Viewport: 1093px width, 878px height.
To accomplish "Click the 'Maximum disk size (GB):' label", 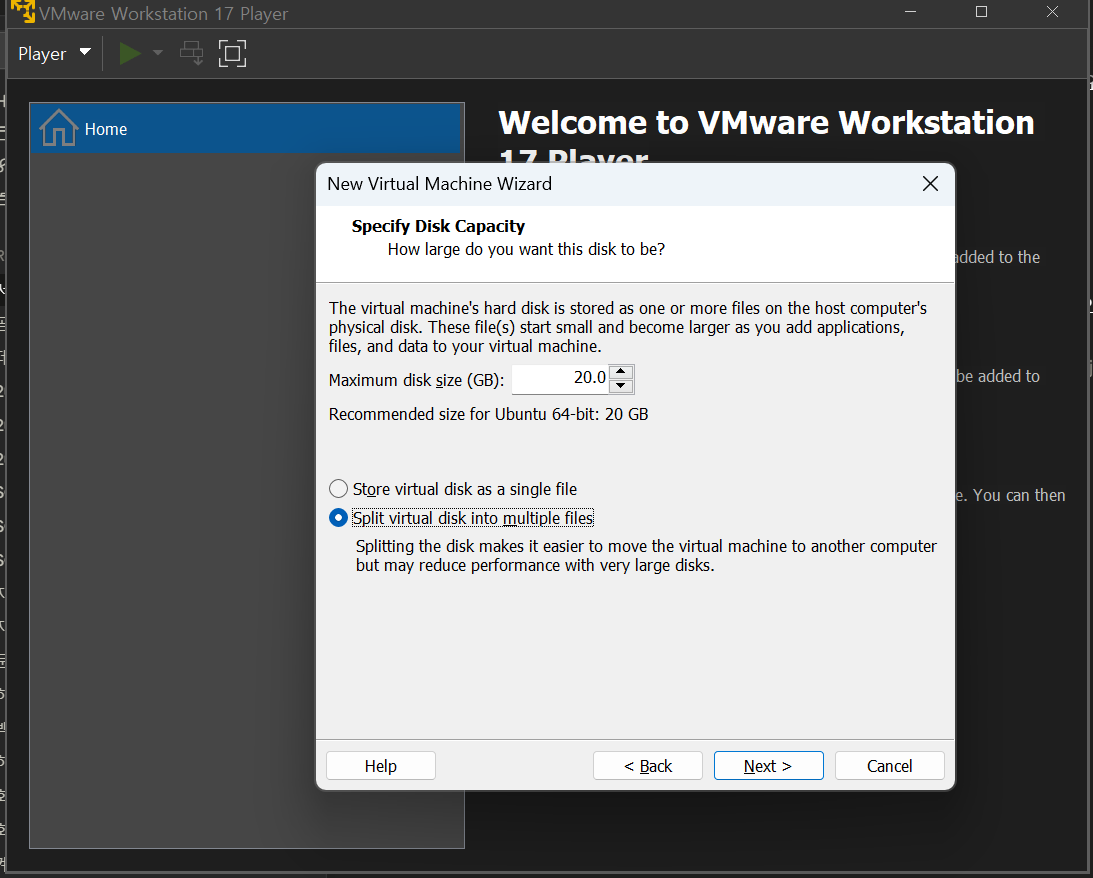I will (x=416, y=380).
